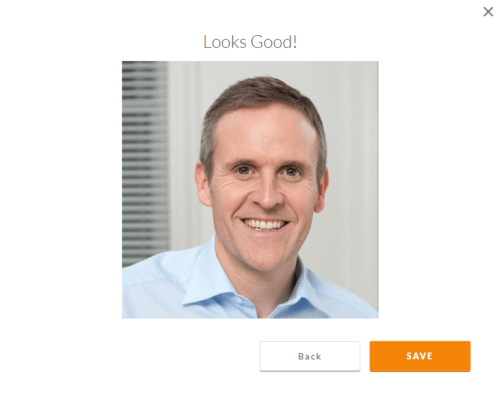This screenshot has width=500, height=401.
Task: Return to the previous step via Back
Action: 310,356
